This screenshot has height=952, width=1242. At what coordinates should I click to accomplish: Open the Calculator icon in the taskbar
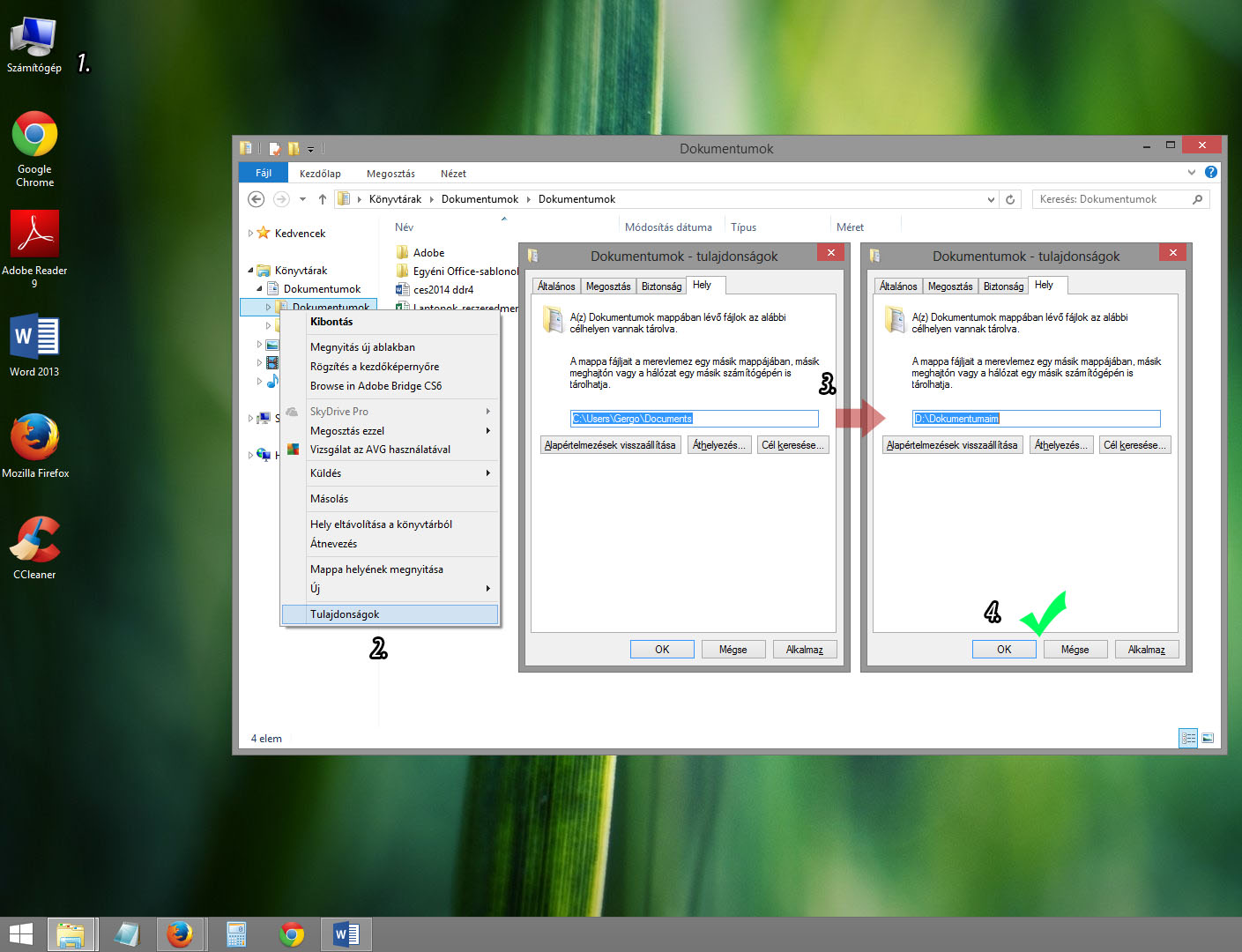click(x=235, y=934)
